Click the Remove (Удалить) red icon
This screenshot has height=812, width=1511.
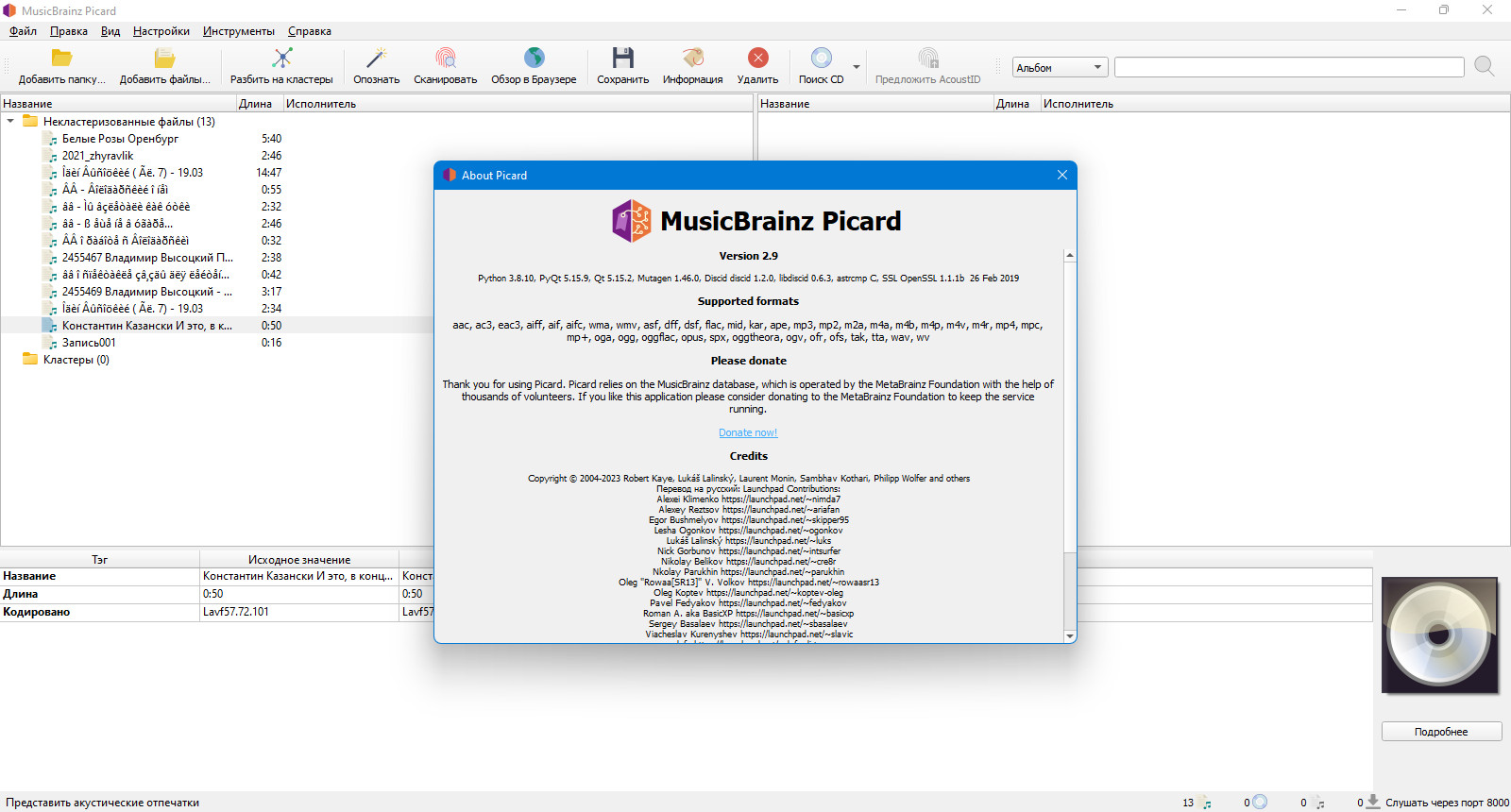point(758,59)
